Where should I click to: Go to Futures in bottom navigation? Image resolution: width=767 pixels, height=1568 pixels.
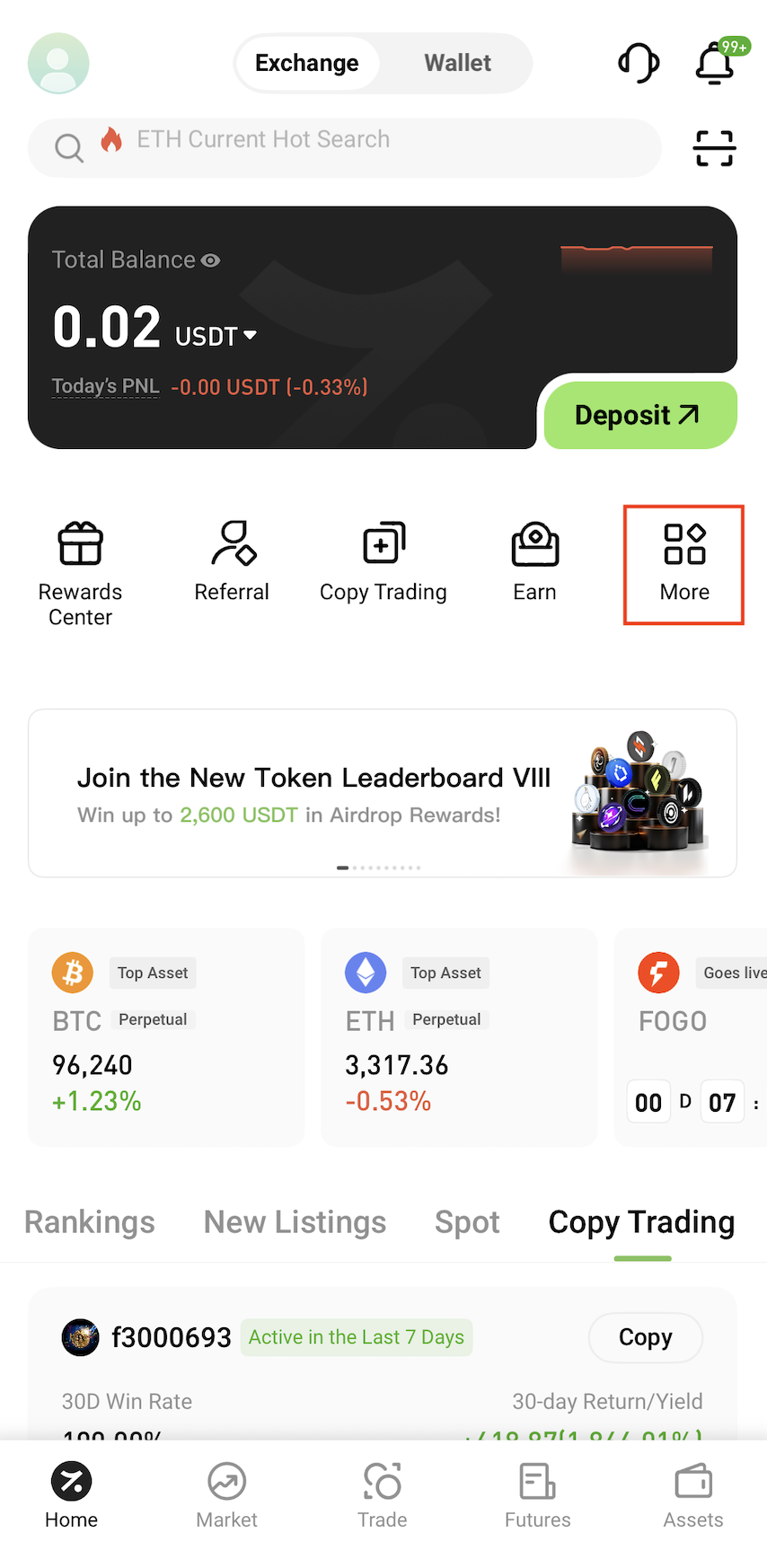pyautogui.click(x=537, y=1495)
